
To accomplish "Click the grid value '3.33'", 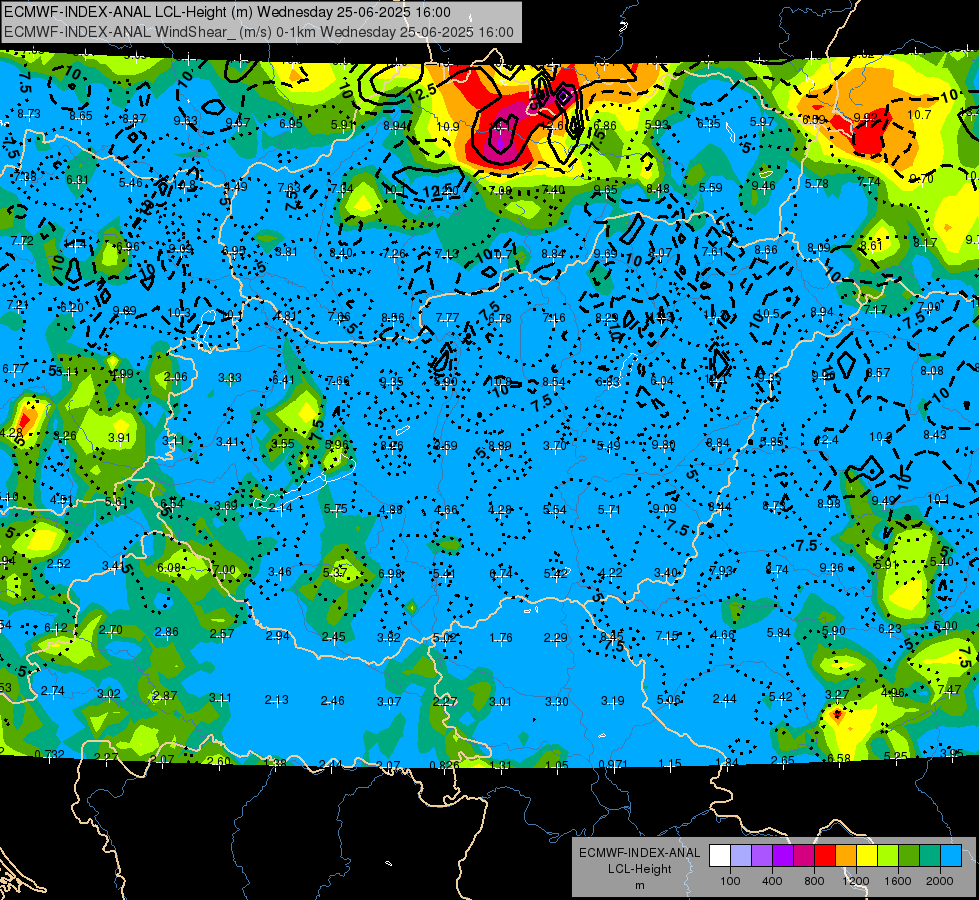I will (230, 378).
